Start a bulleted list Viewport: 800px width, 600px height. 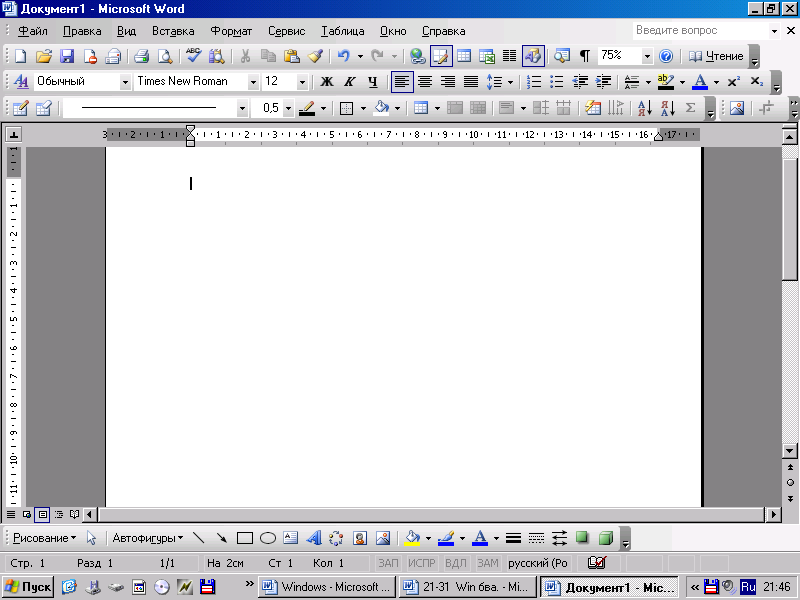[557, 82]
